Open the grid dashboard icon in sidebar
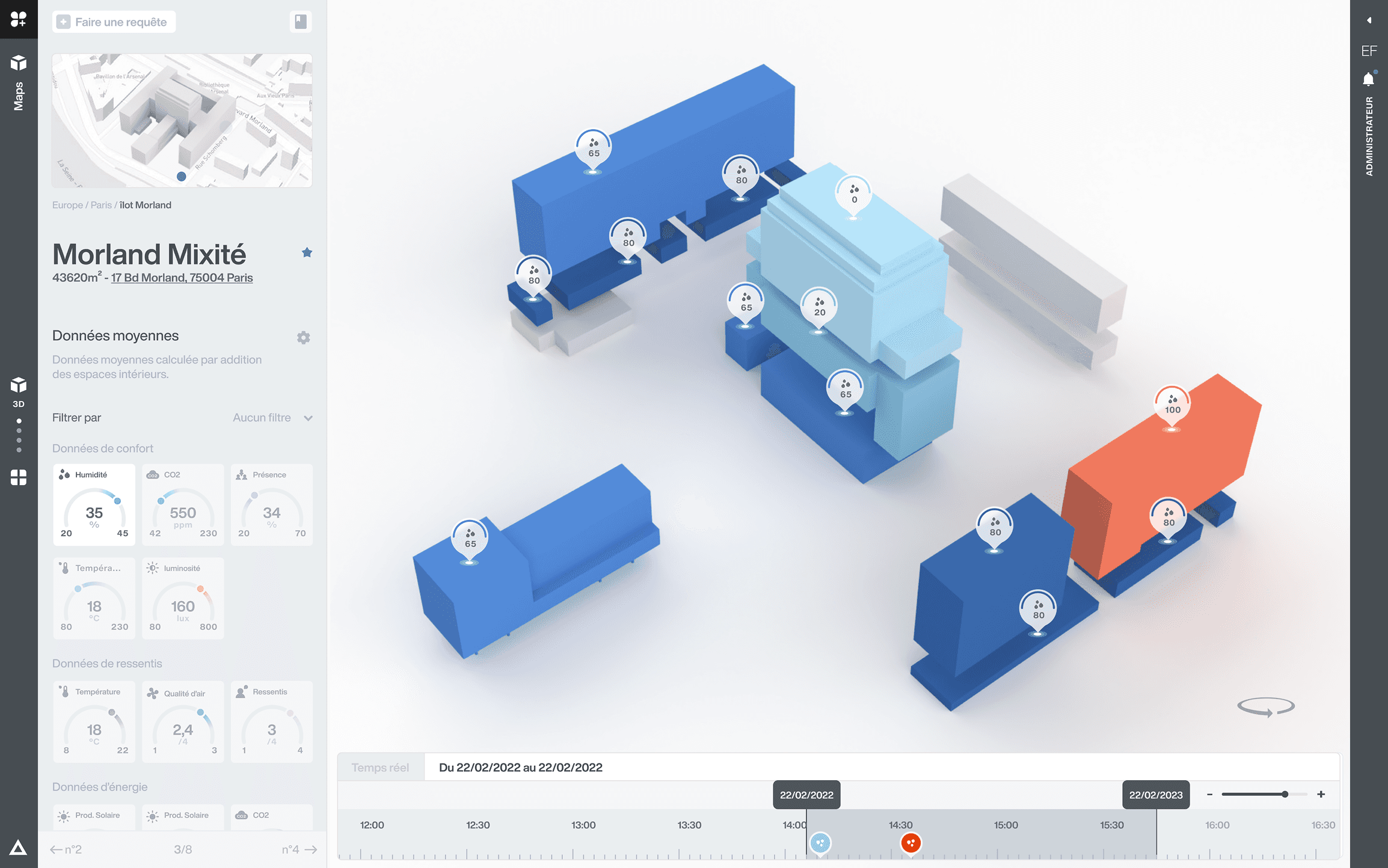The width and height of the screenshot is (1388, 868). [x=19, y=477]
